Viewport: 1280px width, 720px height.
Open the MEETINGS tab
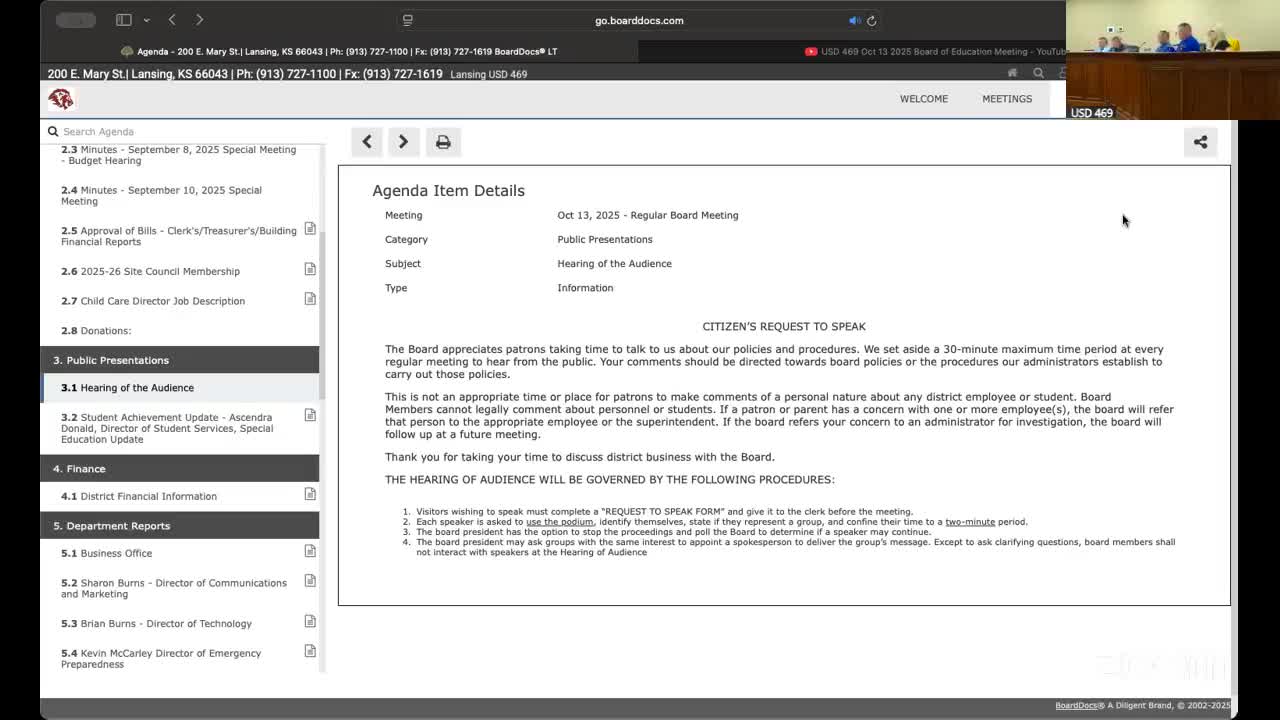1006,99
